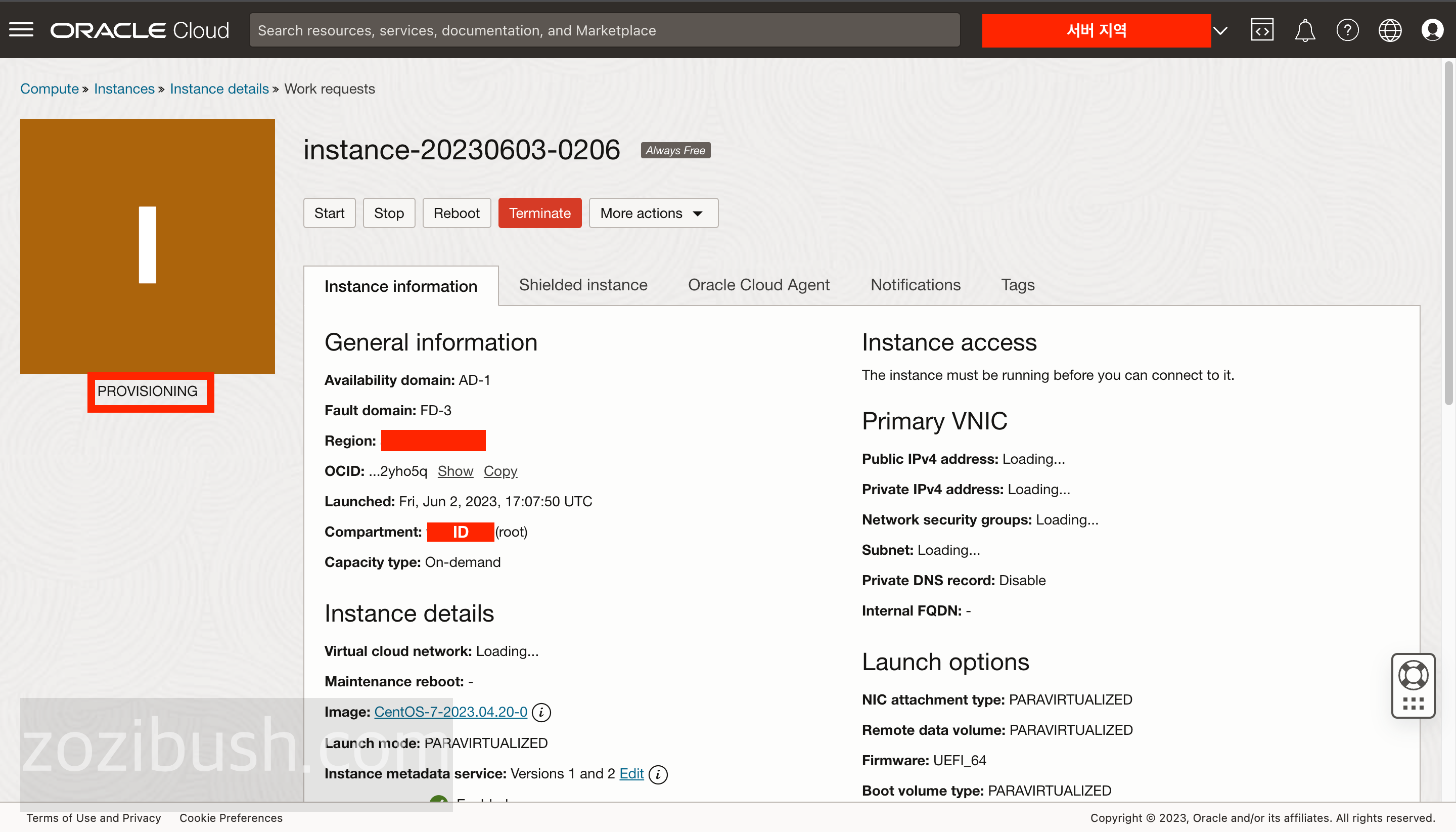This screenshot has width=1456, height=832.
Task: Open the user profile avatar menu
Action: (1432, 30)
